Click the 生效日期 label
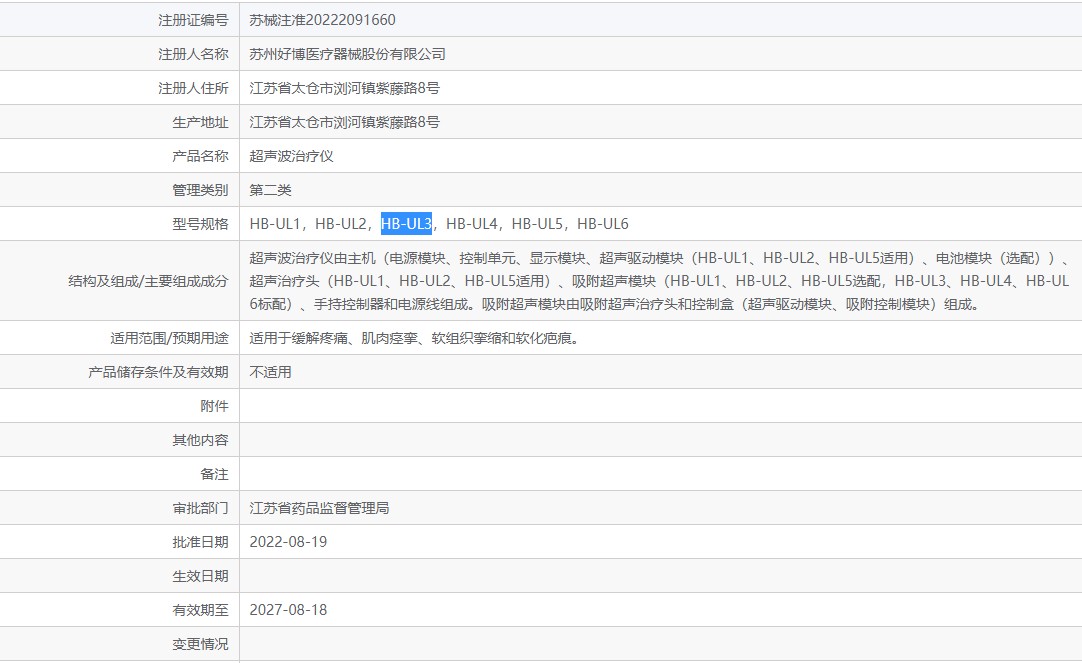1082x663 pixels. [x=200, y=575]
